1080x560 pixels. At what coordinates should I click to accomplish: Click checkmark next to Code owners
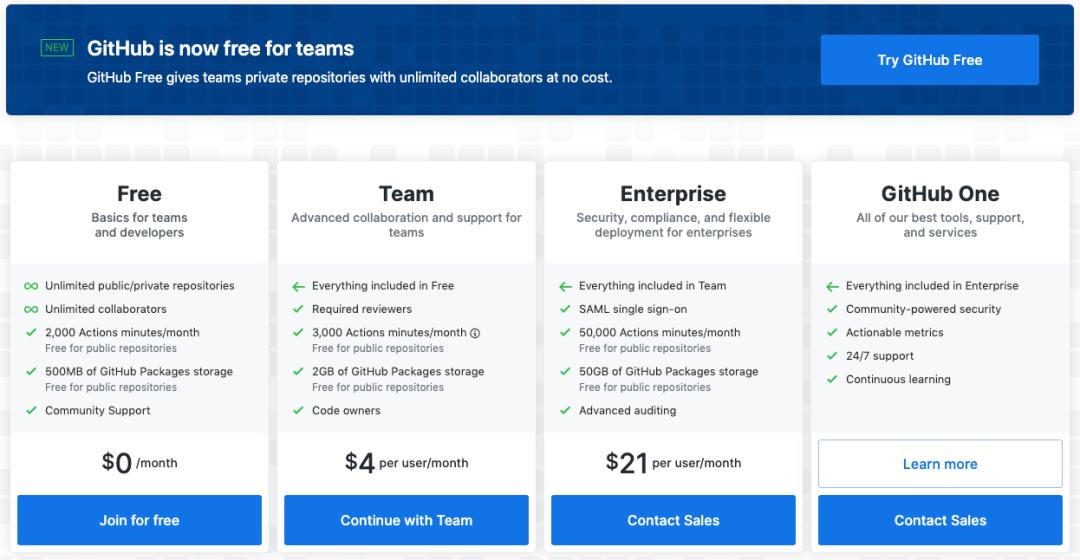298,410
